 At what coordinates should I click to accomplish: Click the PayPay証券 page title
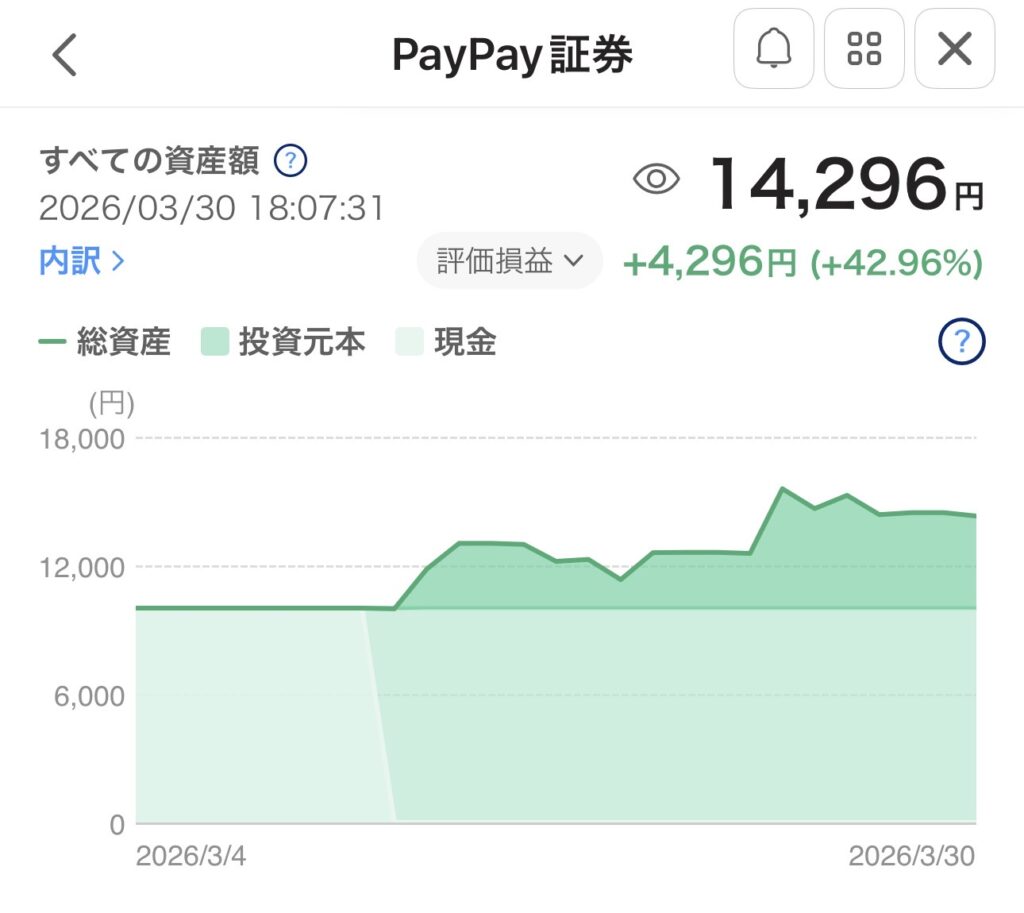coord(512,55)
